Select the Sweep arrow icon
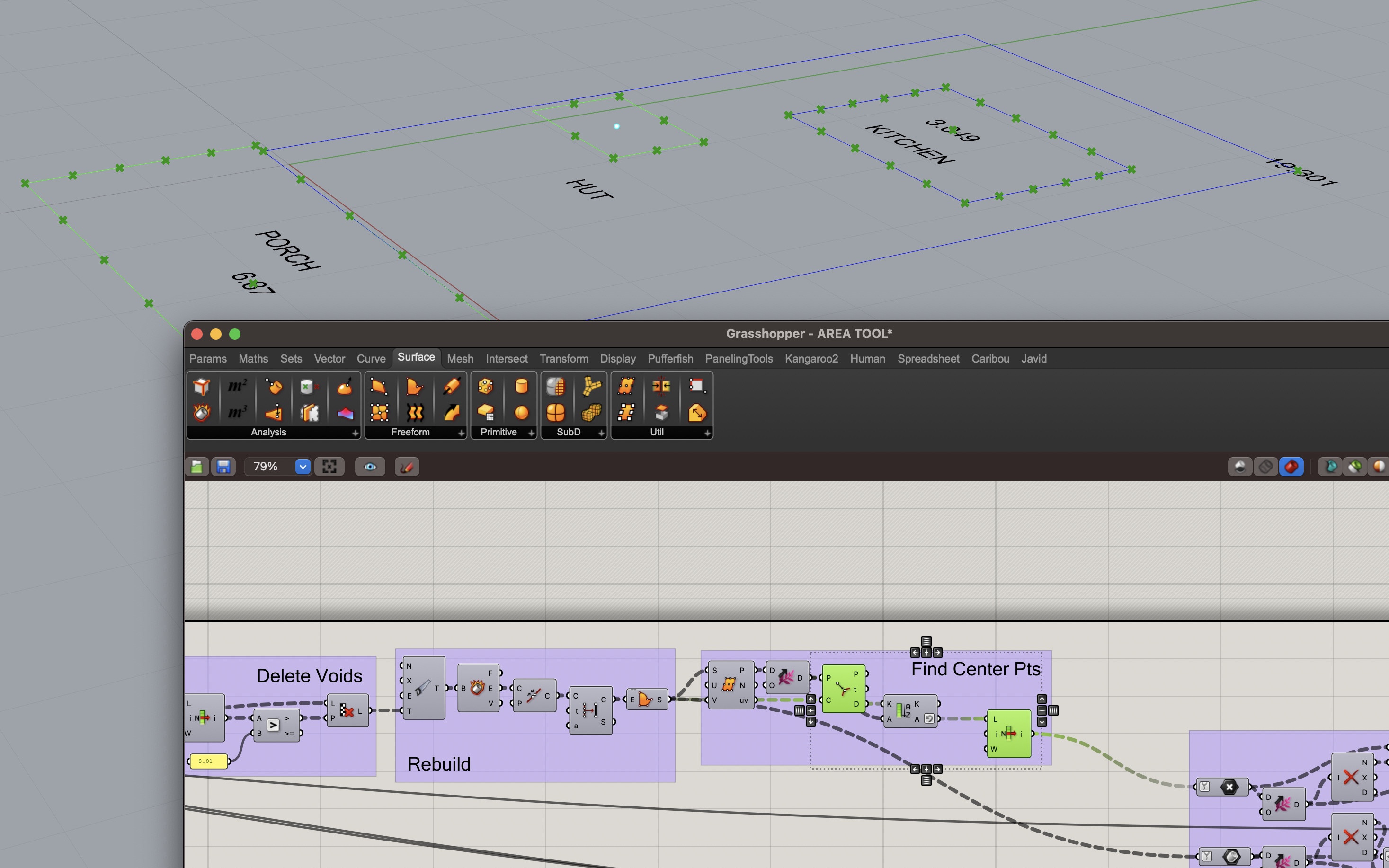 tap(451, 413)
